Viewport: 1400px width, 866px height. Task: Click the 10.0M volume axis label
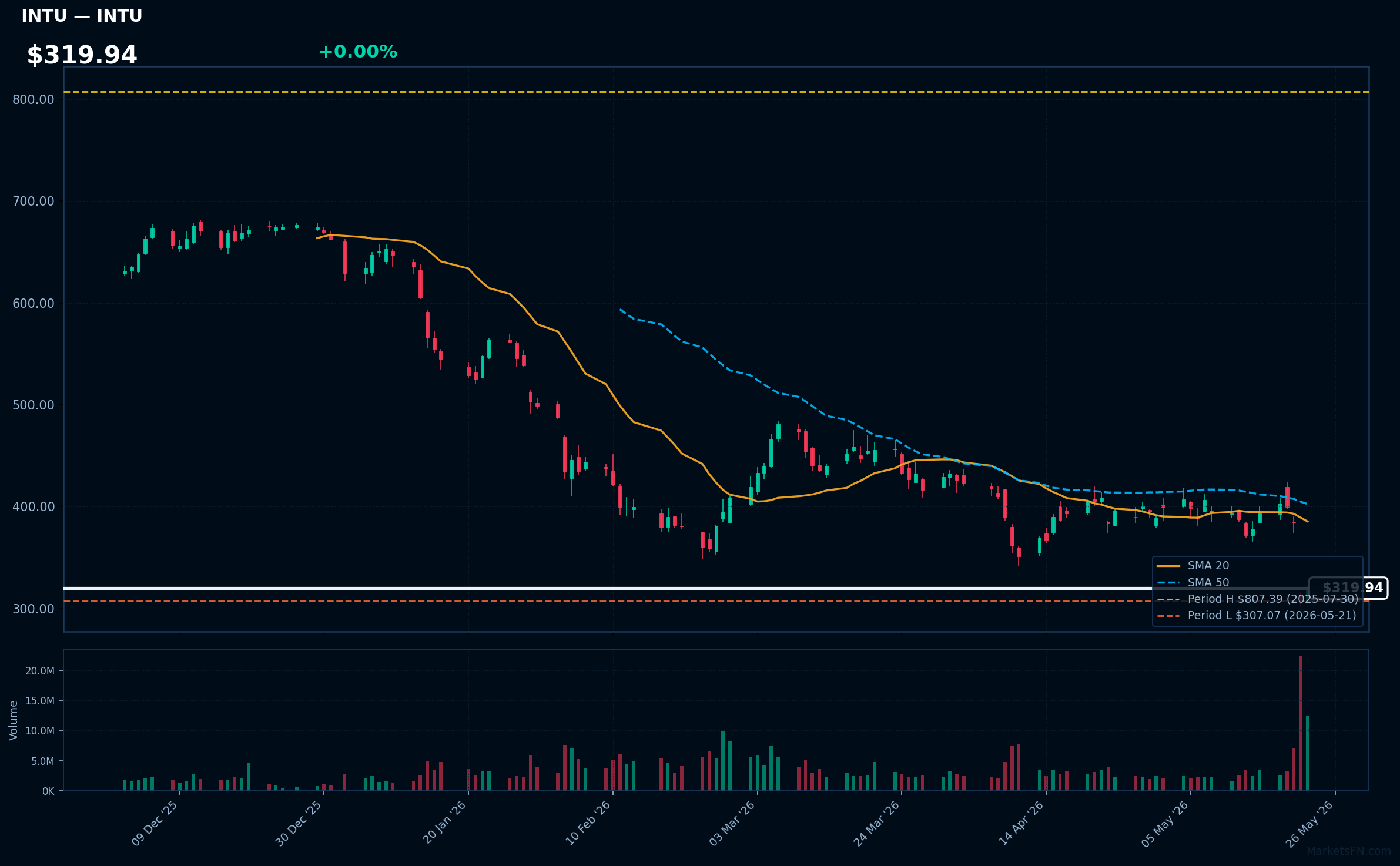[40, 731]
